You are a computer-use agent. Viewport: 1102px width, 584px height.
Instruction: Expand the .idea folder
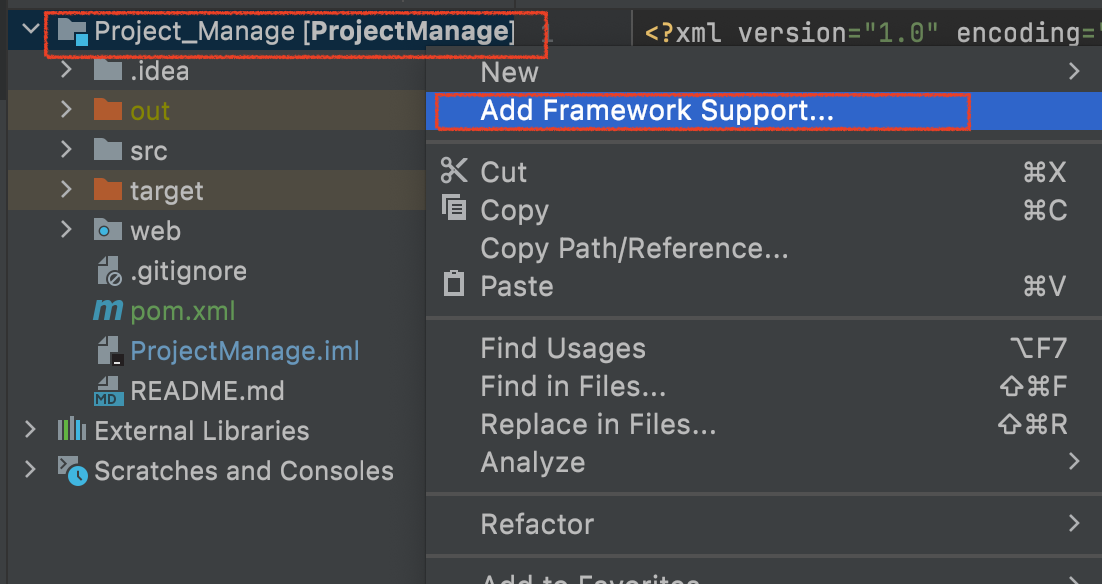pos(66,71)
